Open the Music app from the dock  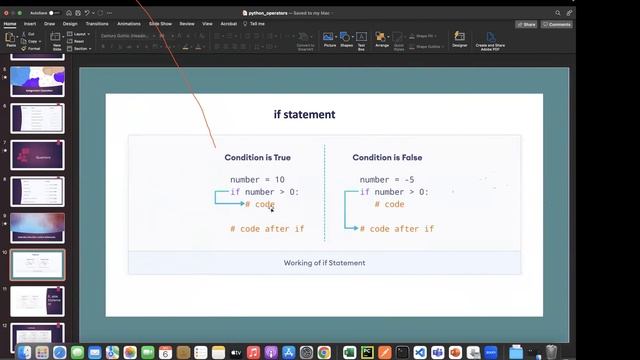253,352
